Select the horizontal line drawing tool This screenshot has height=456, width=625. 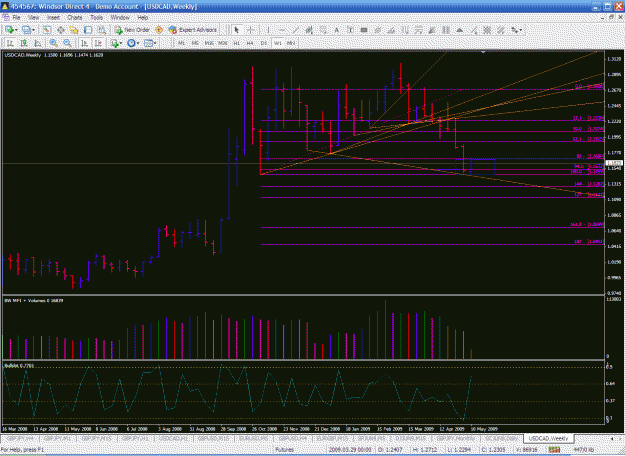click(x=281, y=30)
